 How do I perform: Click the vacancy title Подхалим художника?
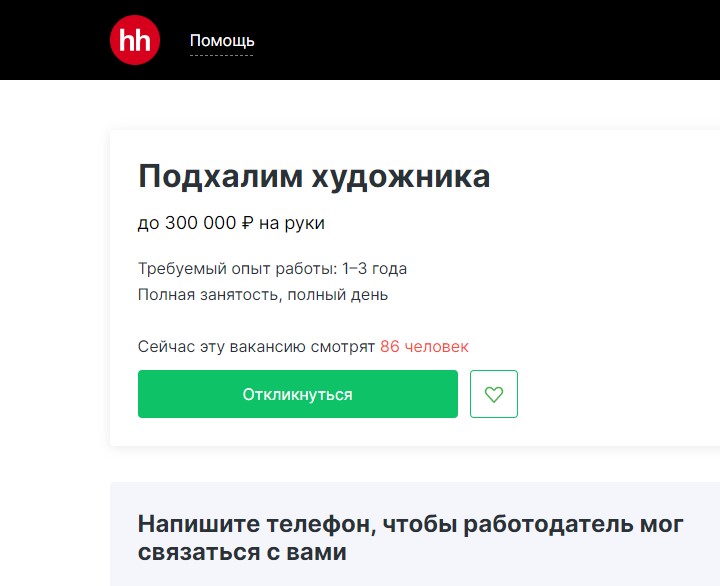click(x=314, y=177)
